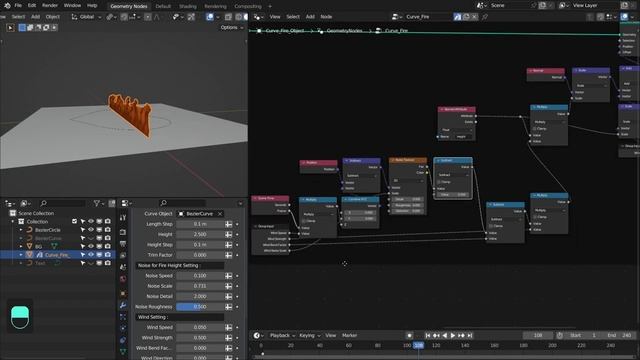This screenshot has width=640, height=360.
Task: Hide the Collection in the viewport
Action: [91, 222]
